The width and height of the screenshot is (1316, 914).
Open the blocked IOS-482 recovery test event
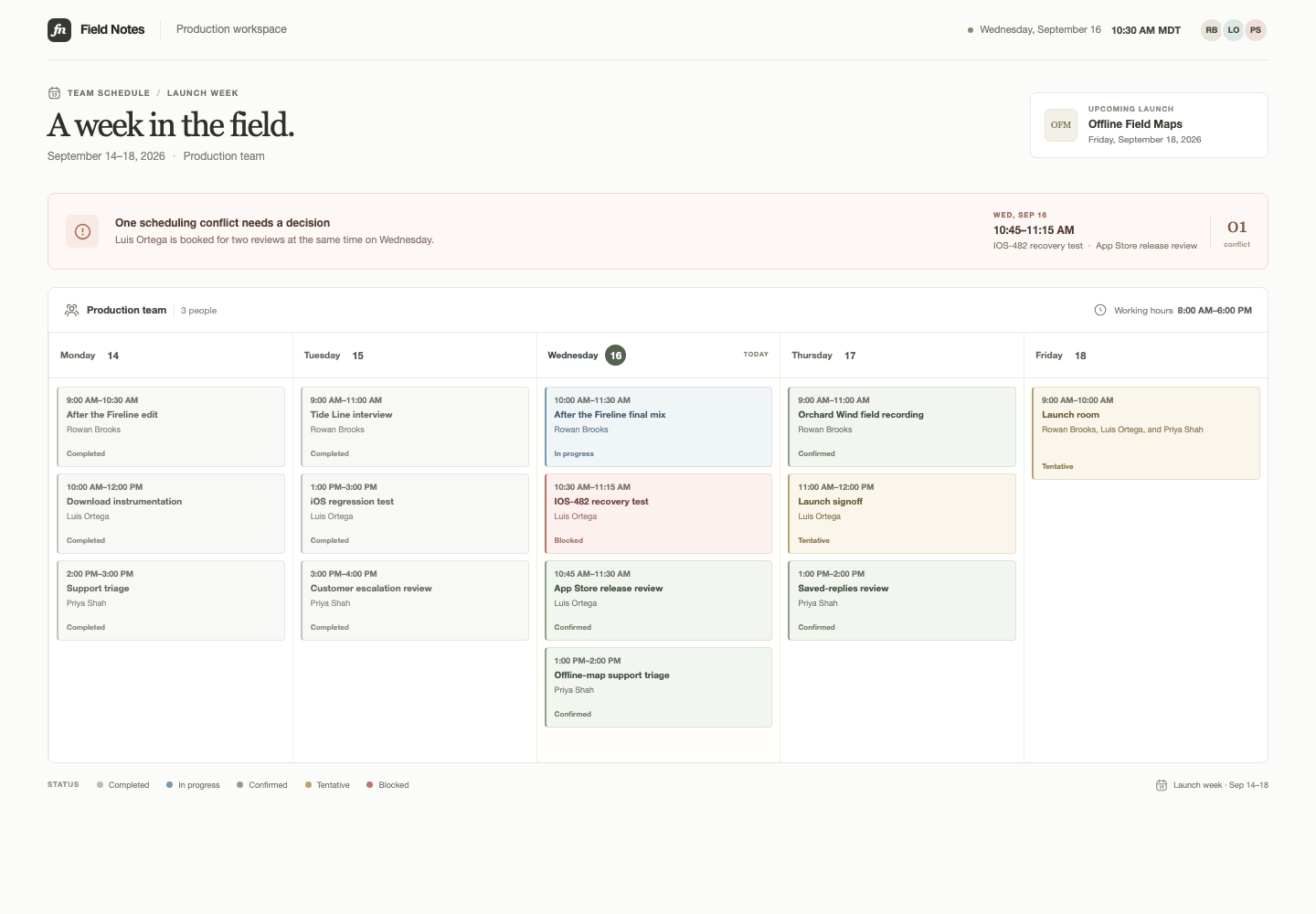tap(658, 514)
